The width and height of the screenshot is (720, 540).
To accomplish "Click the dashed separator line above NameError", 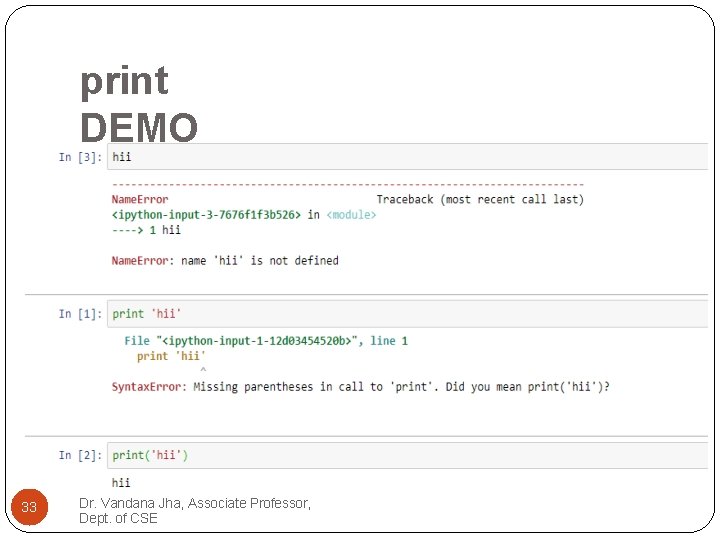I will [x=347, y=185].
